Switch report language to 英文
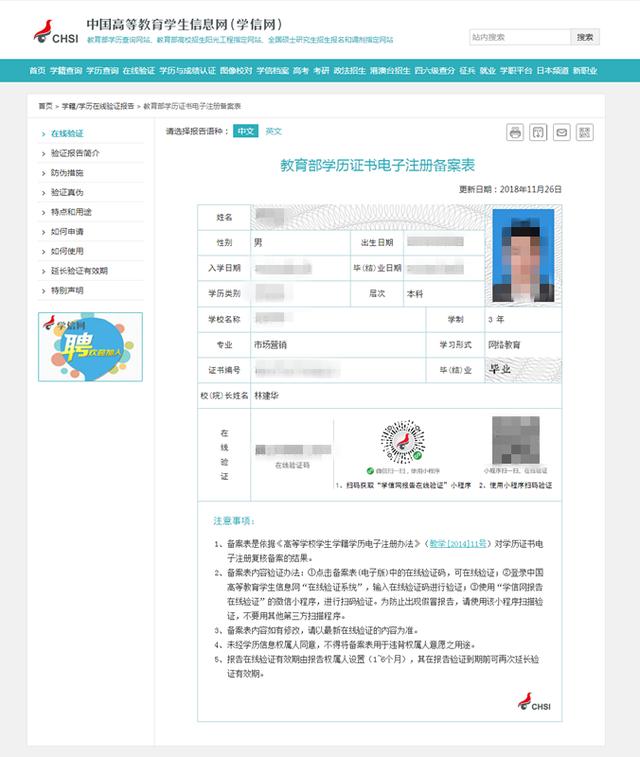The height and width of the screenshot is (757, 640). (273, 131)
